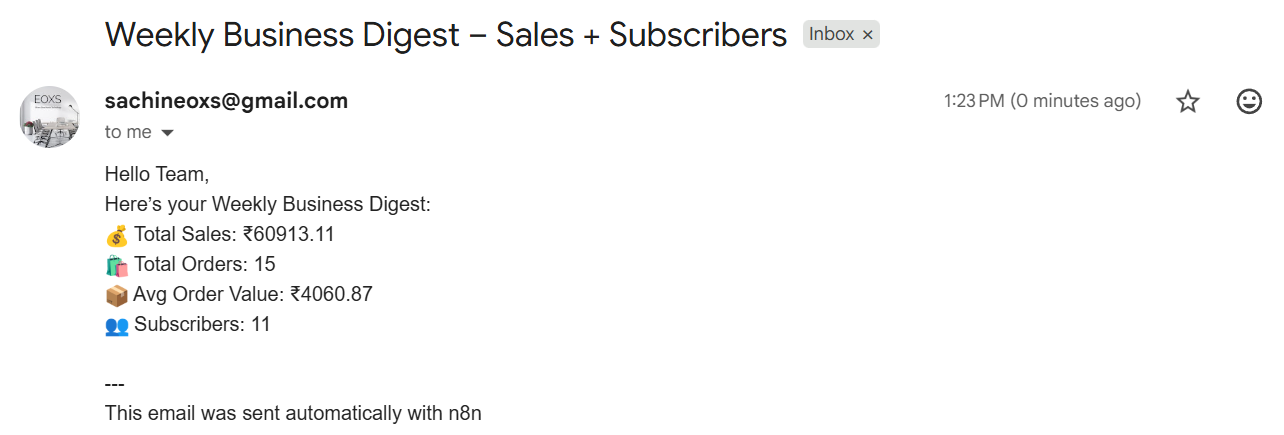Click the "Hello Team," greeting line
Screen dimensions: 1284x435
point(157,175)
